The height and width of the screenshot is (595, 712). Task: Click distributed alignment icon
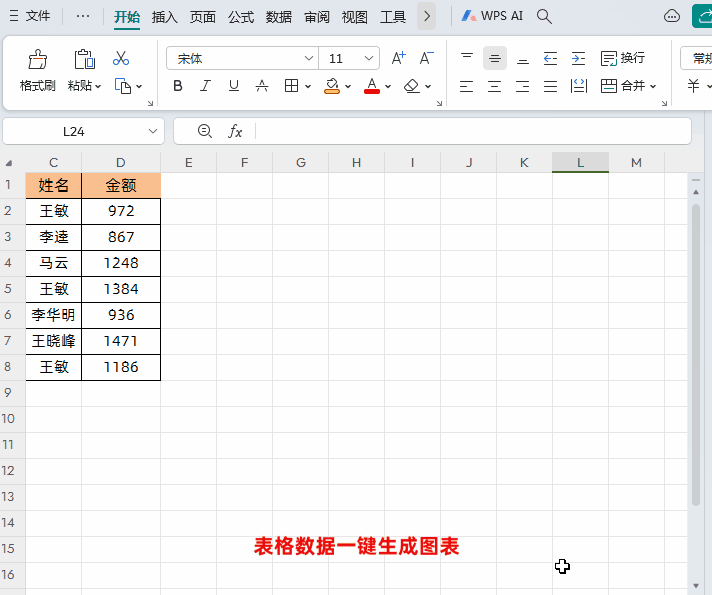click(578, 86)
